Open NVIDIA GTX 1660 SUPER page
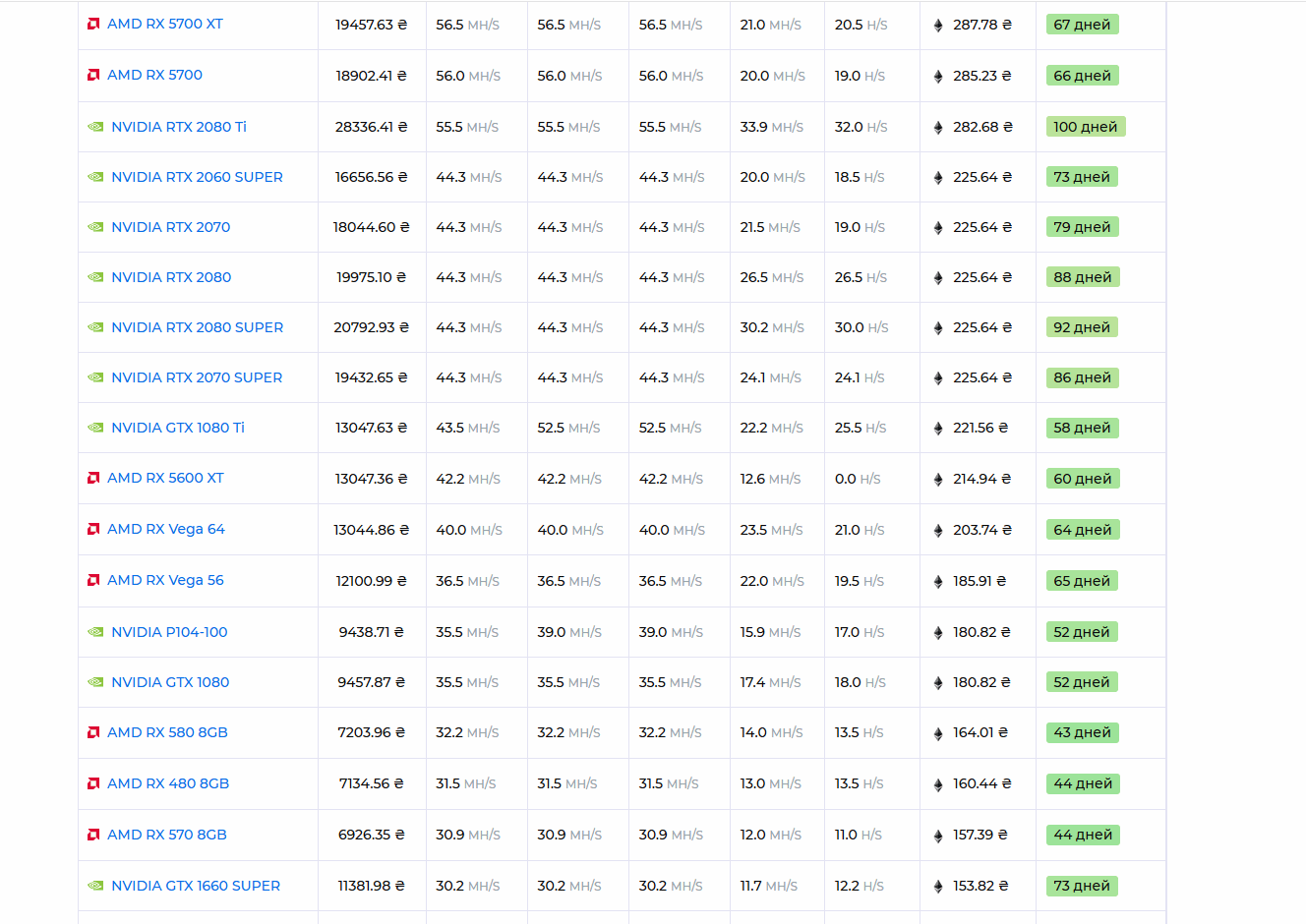This screenshot has height=924, width=1306. tap(196, 886)
